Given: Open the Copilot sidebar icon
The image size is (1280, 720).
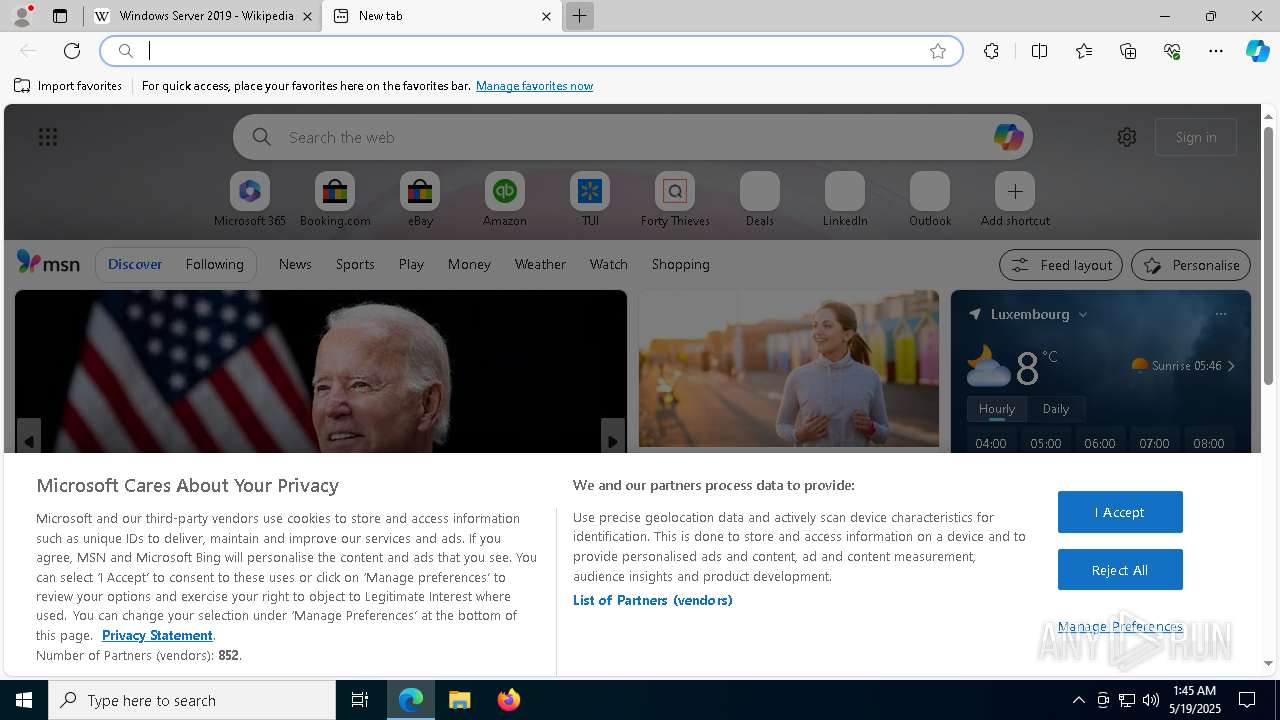Looking at the screenshot, I should point(1257,51).
